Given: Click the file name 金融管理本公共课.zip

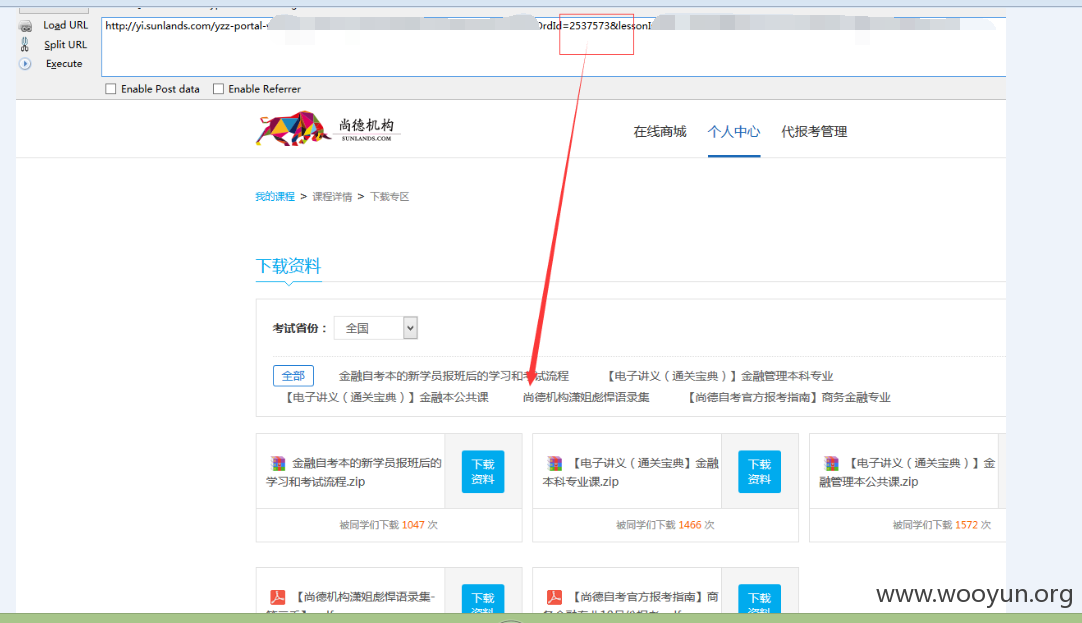Looking at the screenshot, I should coord(907,472).
